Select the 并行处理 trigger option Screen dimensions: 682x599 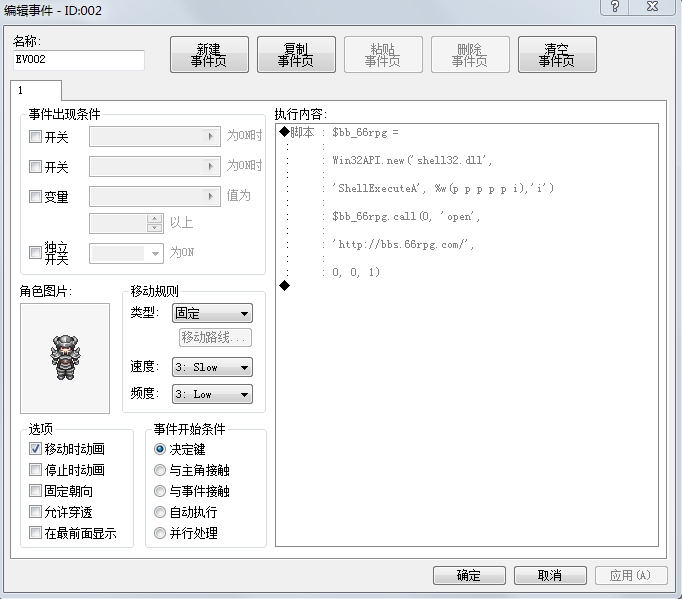160,533
